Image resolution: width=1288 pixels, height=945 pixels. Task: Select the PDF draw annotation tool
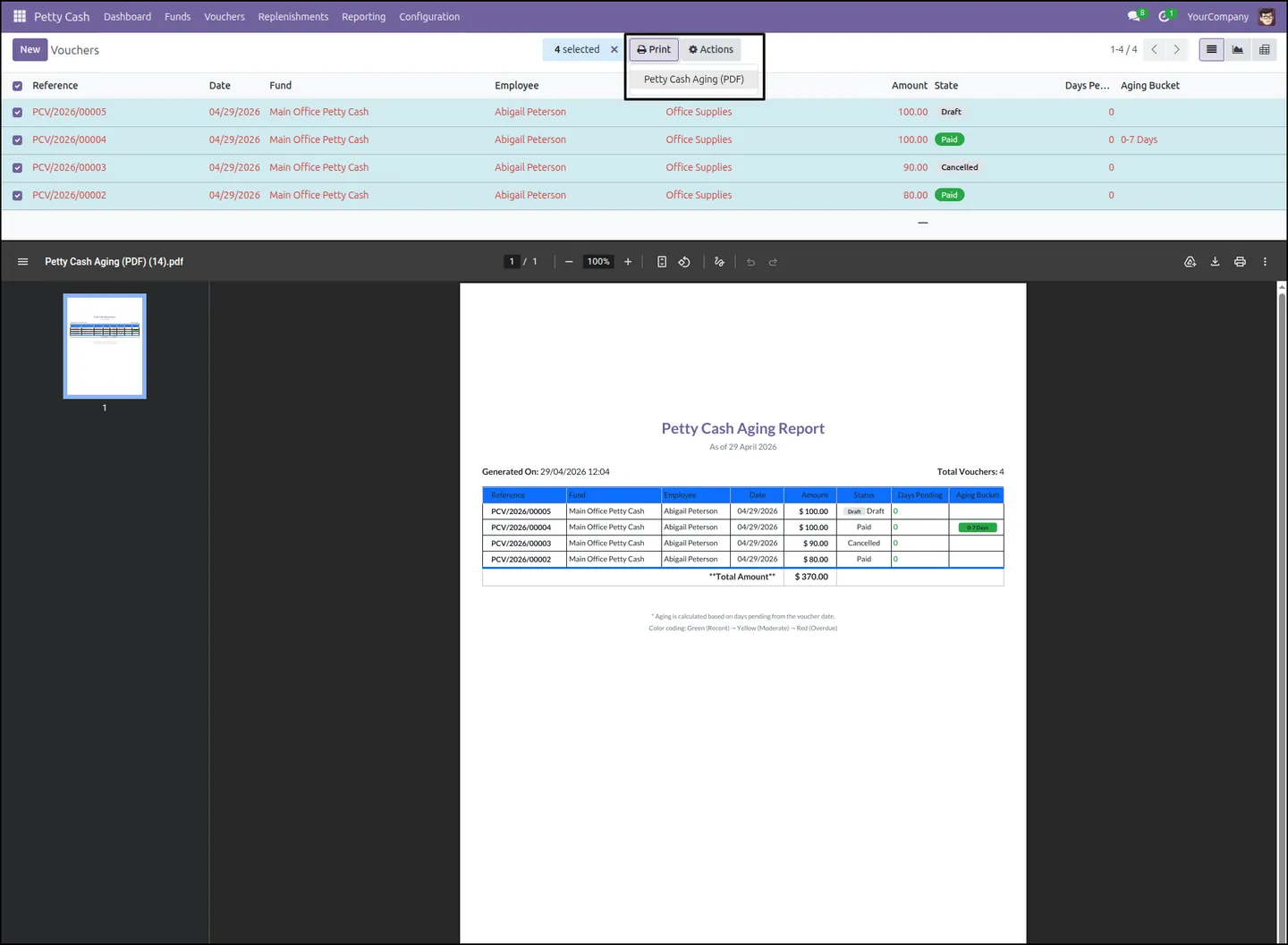point(719,262)
